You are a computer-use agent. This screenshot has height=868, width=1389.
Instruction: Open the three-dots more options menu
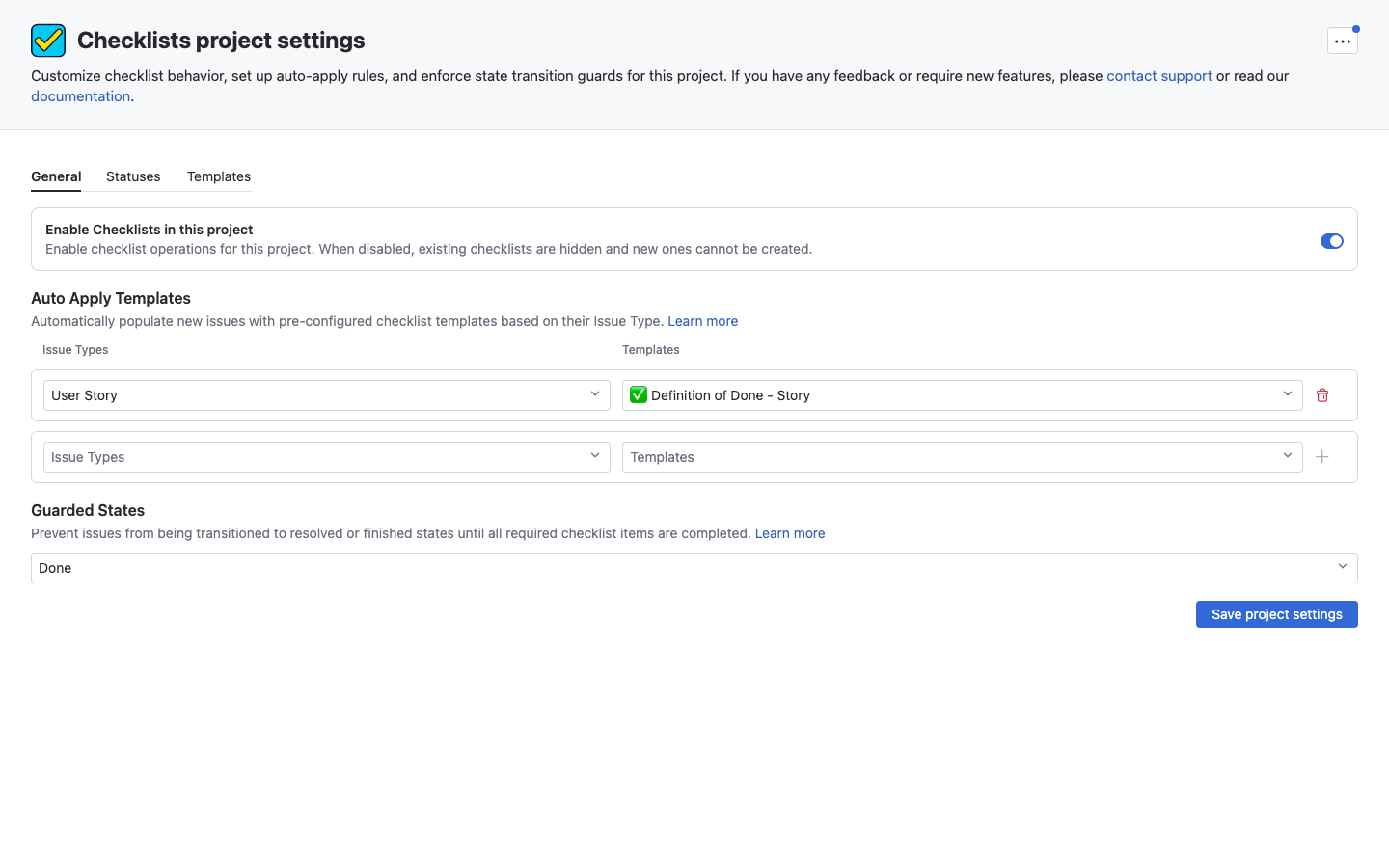point(1342,41)
